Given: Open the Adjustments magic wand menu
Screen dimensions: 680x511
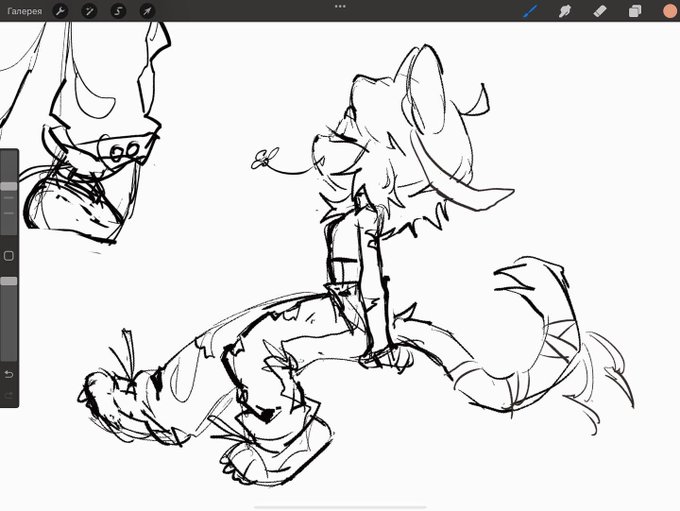Looking at the screenshot, I should (89, 11).
